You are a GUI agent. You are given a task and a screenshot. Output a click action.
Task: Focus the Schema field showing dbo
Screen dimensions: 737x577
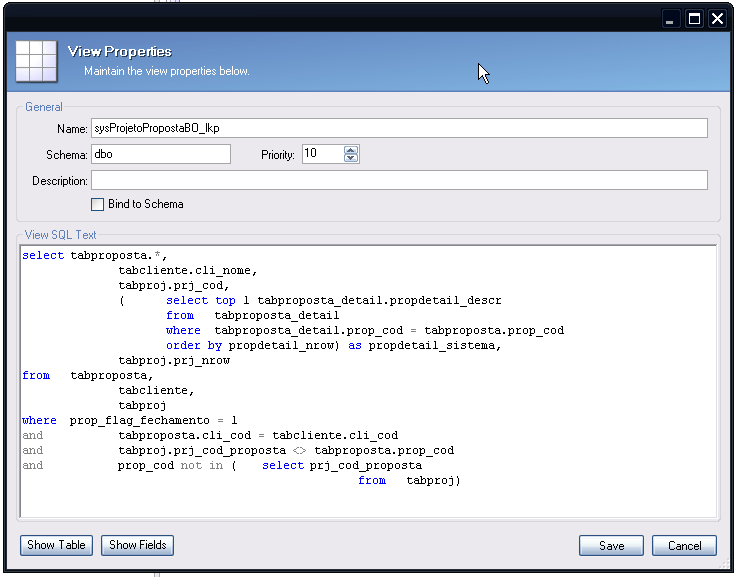tap(160, 154)
